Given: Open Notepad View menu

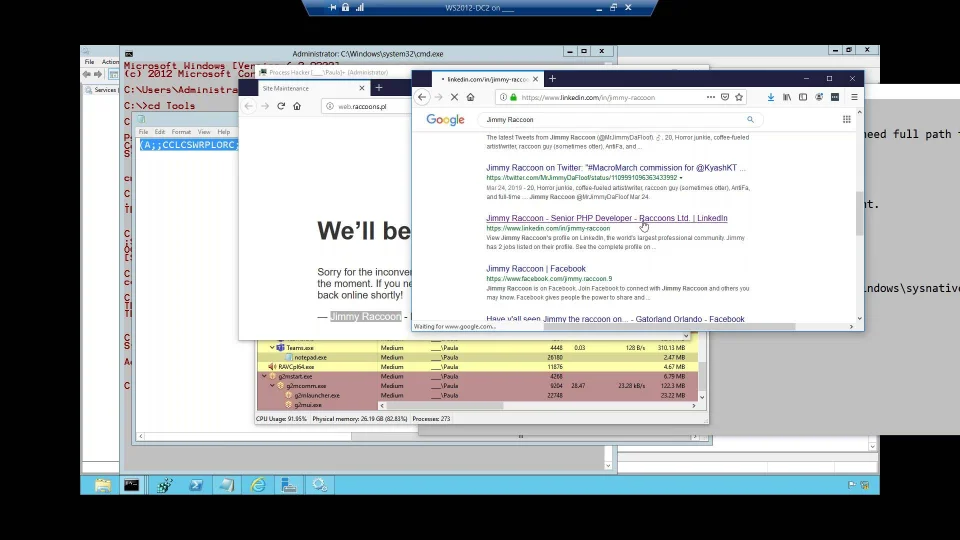Looking at the screenshot, I should pos(204,132).
